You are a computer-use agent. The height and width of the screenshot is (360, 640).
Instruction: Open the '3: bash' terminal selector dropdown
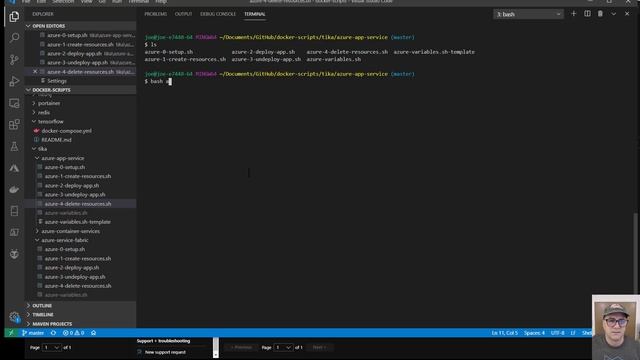(528, 14)
